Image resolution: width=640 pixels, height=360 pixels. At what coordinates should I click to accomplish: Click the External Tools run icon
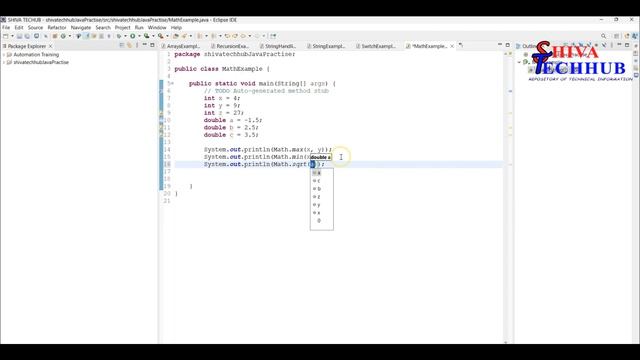(161, 36)
